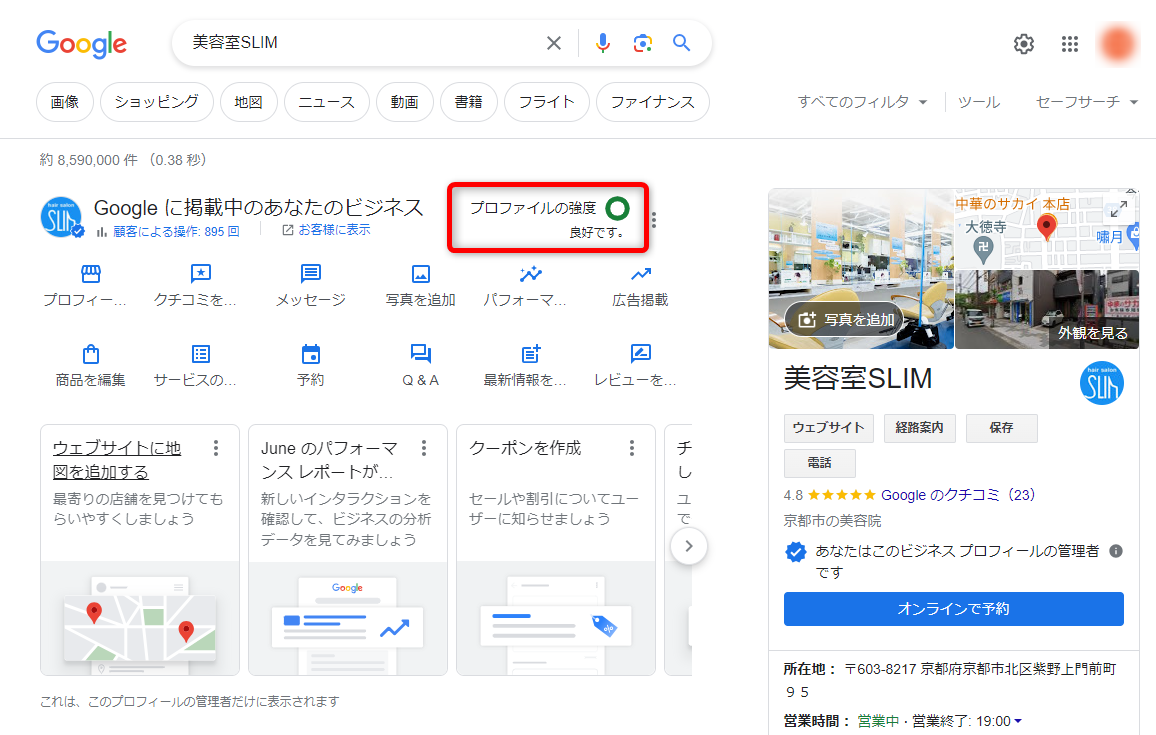Image resolution: width=1156 pixels, height=735 pixels.
Task: Click the 電話 button
Action: click(x=820, y=463)
